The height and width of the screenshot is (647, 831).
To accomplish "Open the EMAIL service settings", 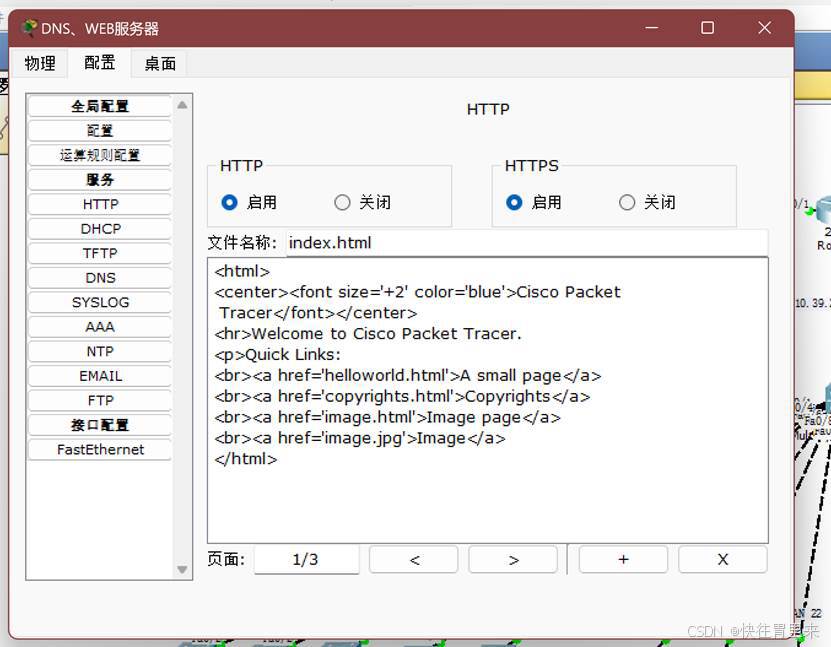I will (100, 376).
